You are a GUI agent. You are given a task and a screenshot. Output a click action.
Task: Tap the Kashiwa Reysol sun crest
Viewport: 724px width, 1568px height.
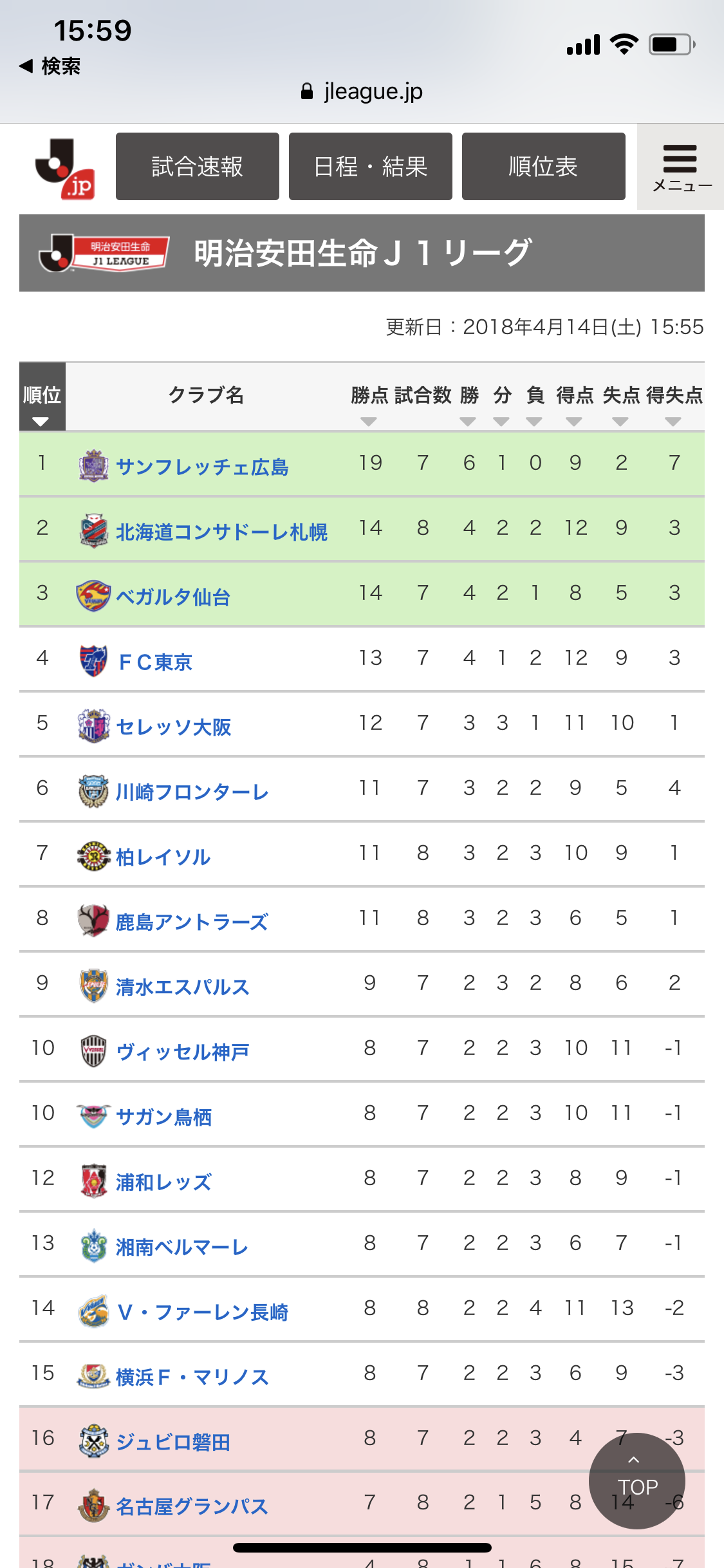tap(93, 855)
